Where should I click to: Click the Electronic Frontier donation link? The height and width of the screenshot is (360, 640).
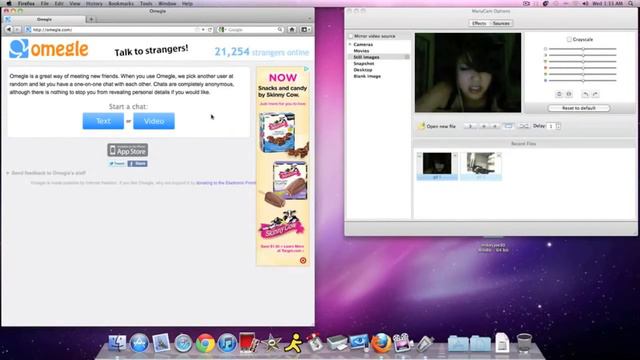226,183
